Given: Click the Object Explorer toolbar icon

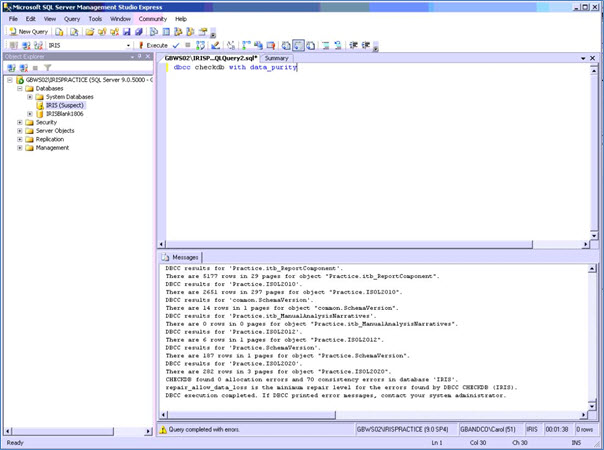Looking at the screenshot, I should [178, 32].
